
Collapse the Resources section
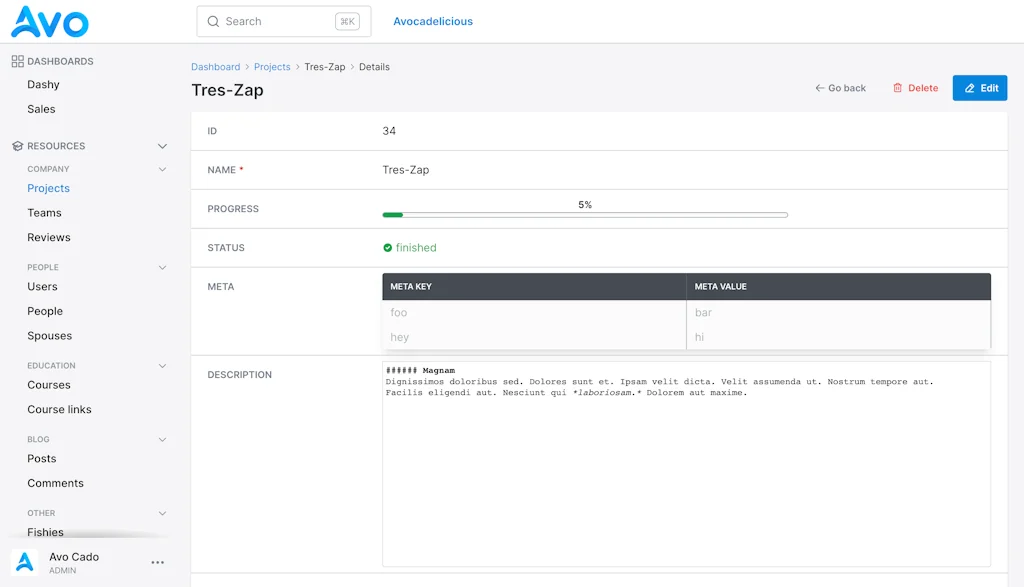tap(162, 145)
